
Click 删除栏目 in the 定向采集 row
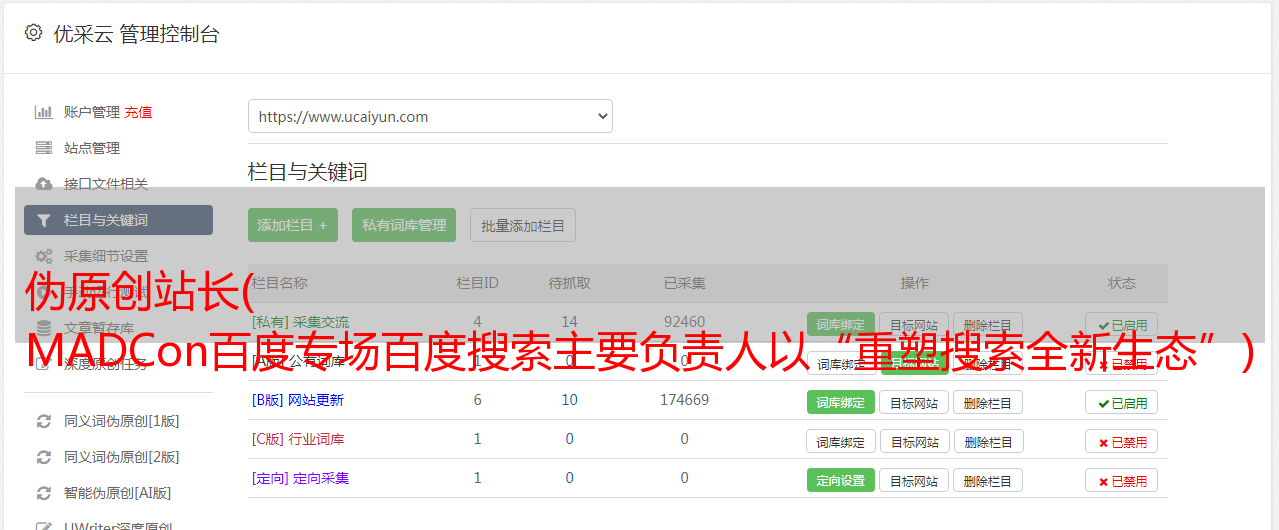[988, 480]
